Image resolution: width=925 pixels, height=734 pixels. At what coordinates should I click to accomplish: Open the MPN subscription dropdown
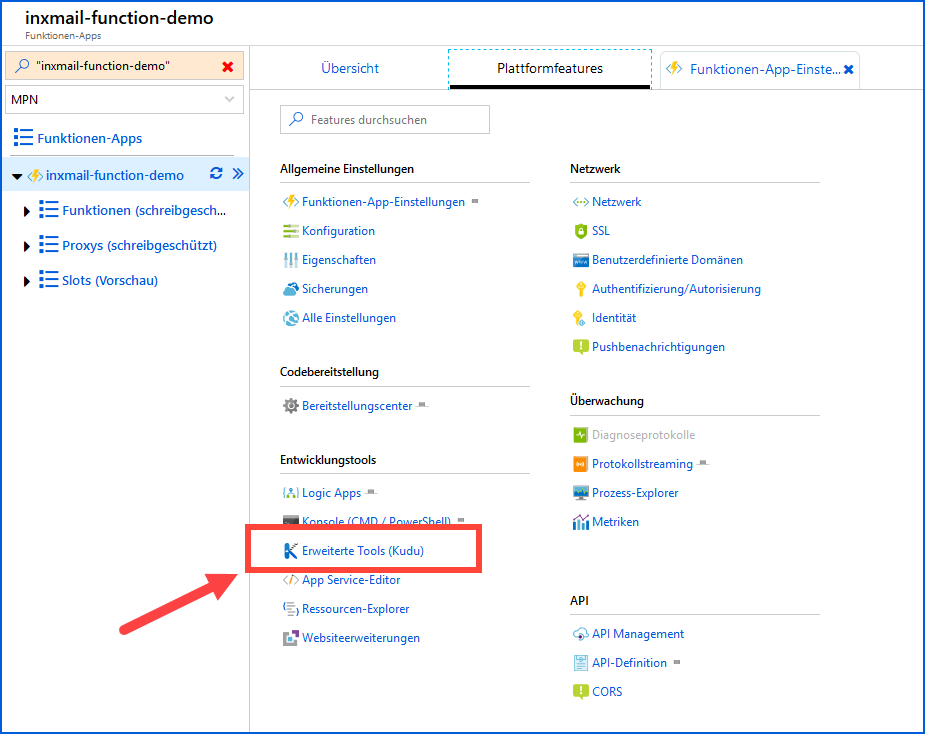point(124,100)
